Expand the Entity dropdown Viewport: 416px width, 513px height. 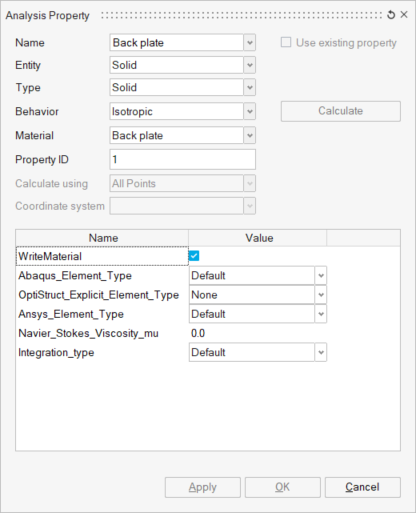tap(250, 65)
